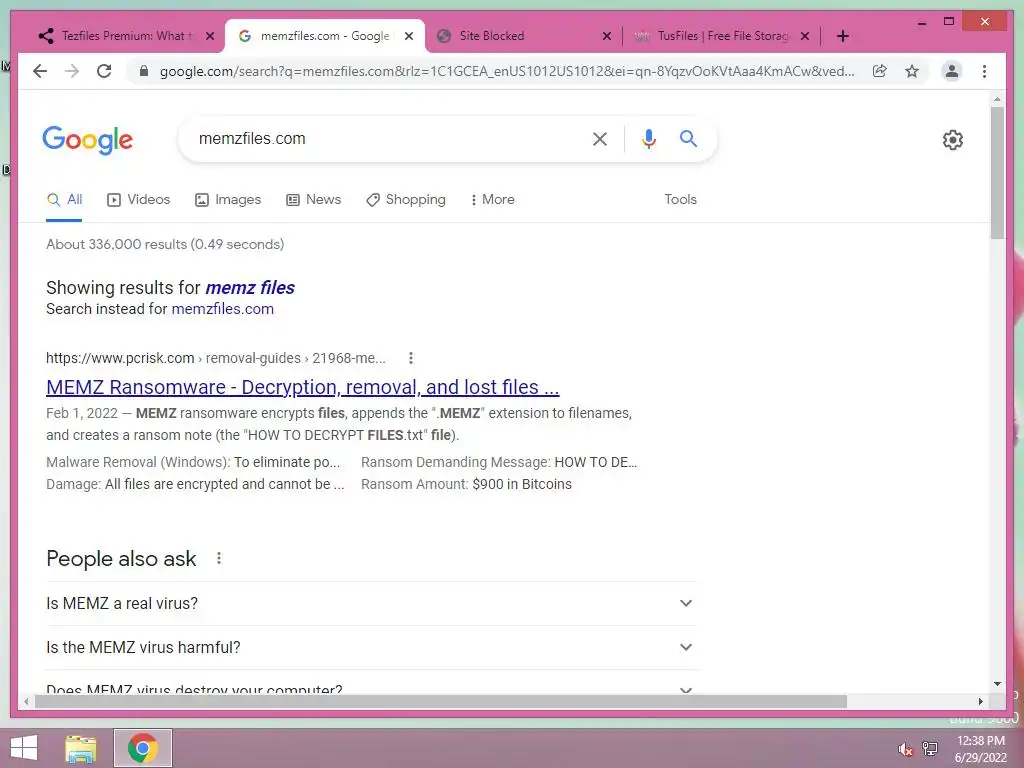
Task: Click the address bar URL
Action: click(x=507, y=71)
